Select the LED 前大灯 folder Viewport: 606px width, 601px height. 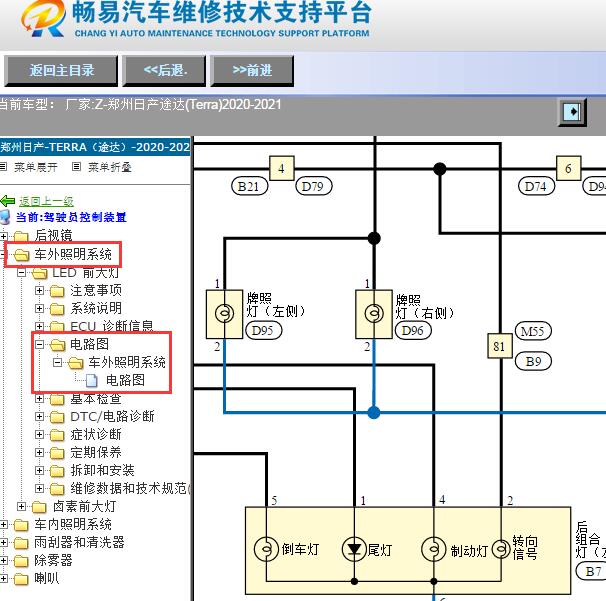[x=85, y=272]
